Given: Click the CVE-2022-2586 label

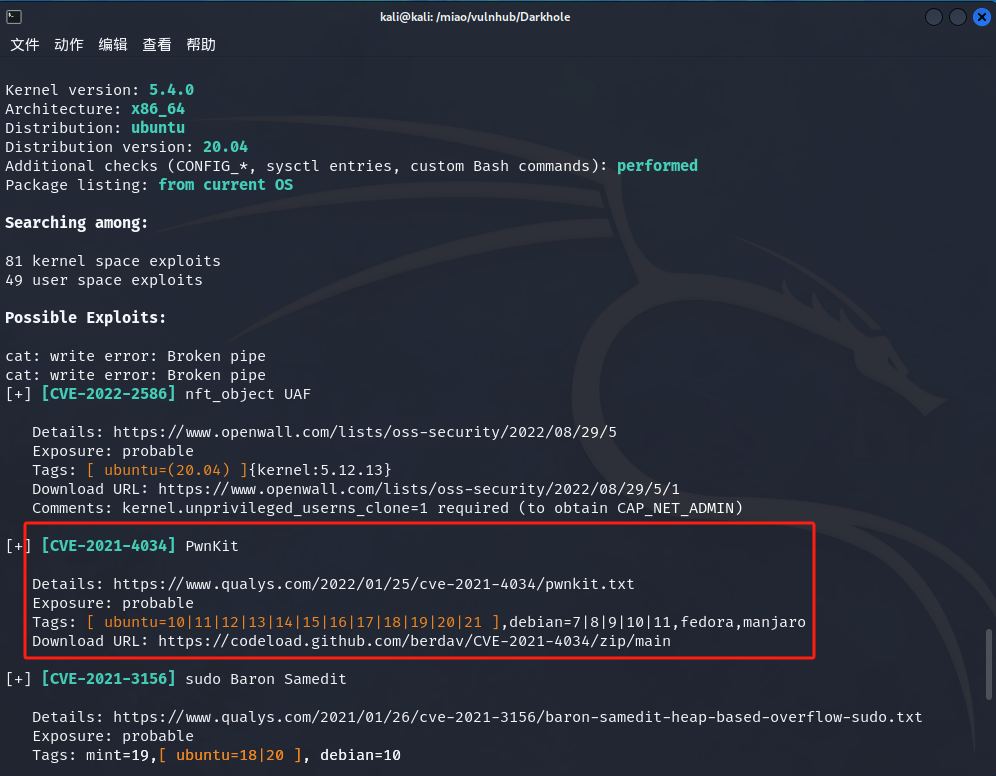Looking at the screenshot, I should [108, 394].
